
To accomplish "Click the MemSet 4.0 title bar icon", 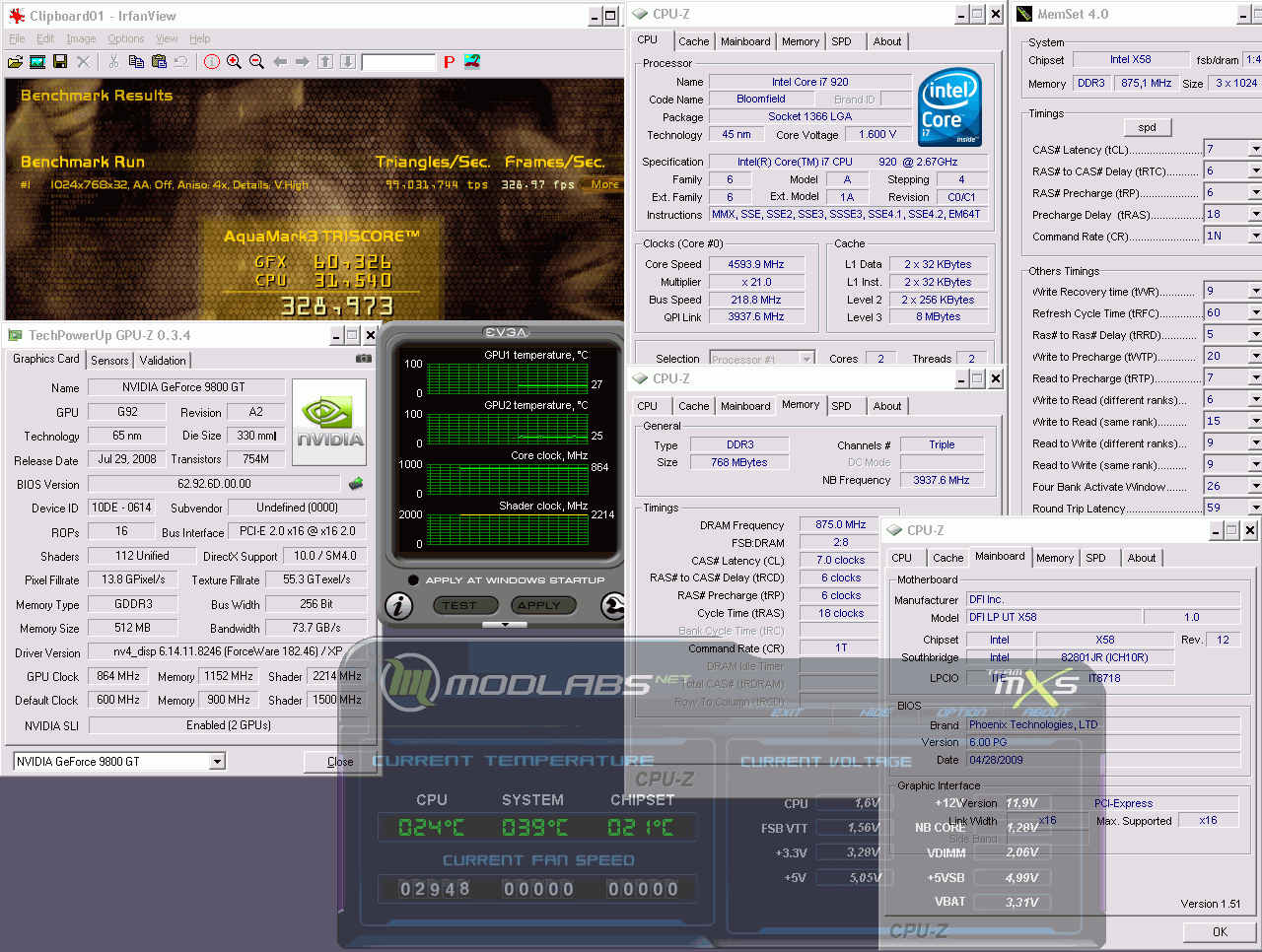I will click(x=1023, y=14).
